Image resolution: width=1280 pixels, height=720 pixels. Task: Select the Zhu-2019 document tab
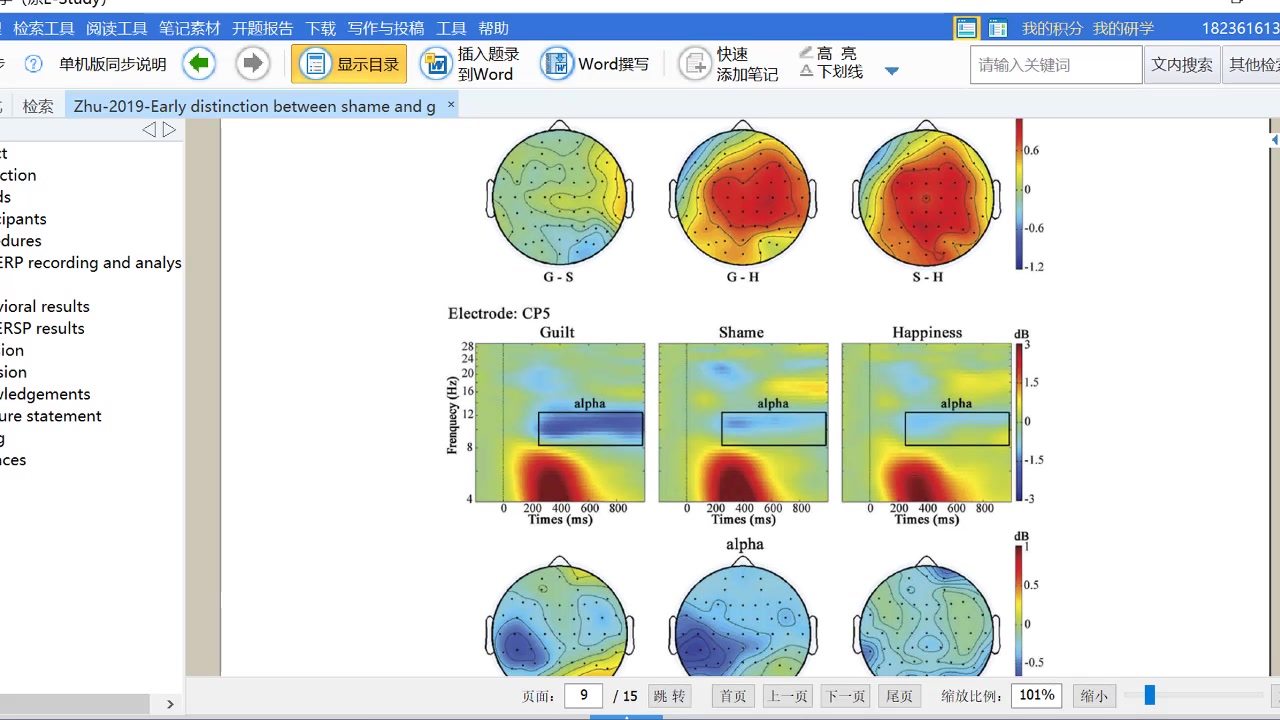255,106
